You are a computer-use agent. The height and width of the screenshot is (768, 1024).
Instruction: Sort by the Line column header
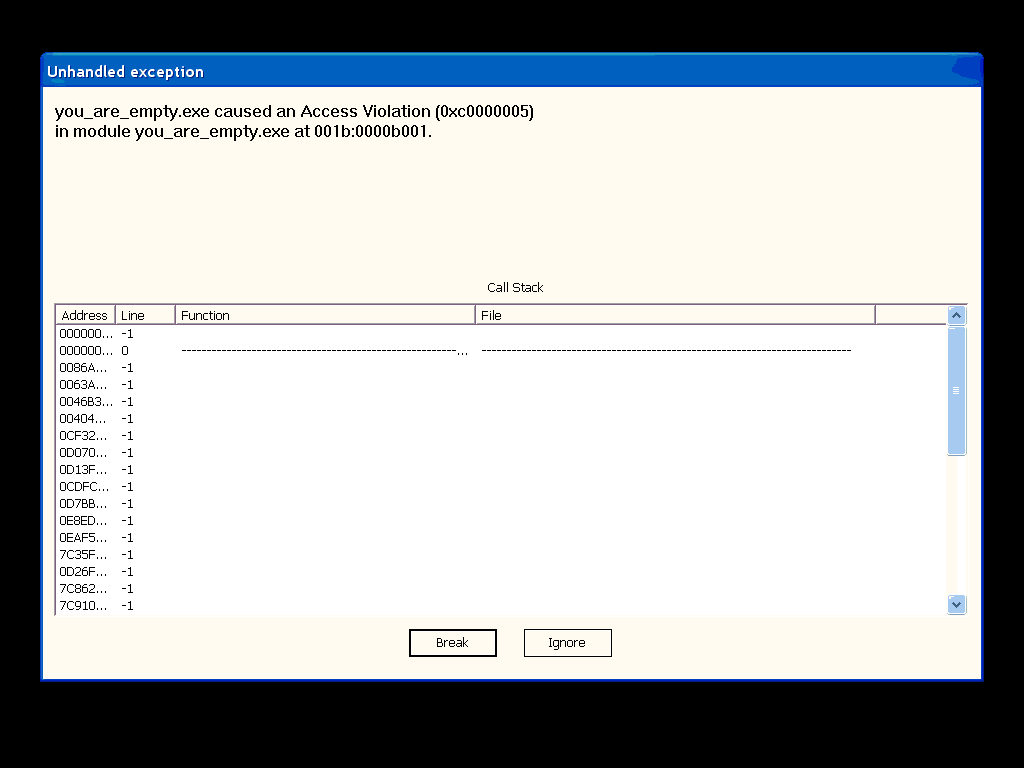(145, 315)
